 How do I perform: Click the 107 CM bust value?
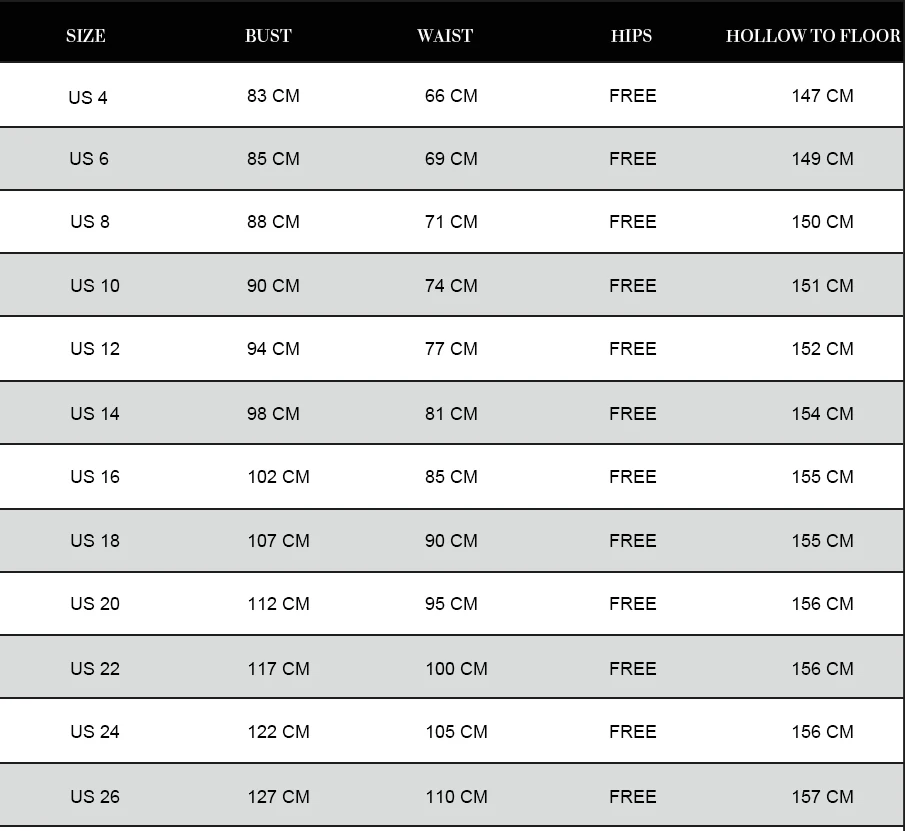[278, 541]
